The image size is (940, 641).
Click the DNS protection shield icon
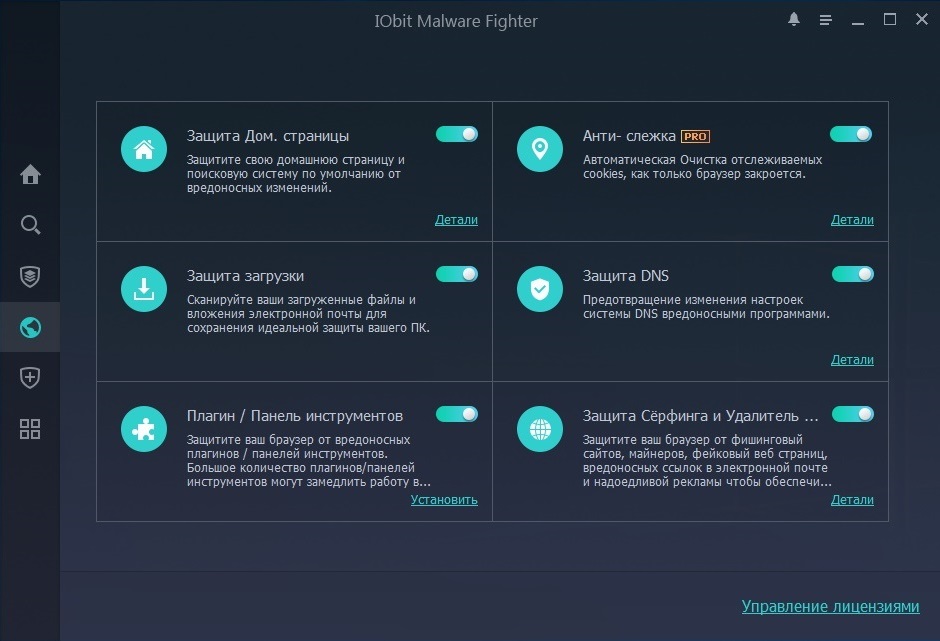click(x=539, y=290)
